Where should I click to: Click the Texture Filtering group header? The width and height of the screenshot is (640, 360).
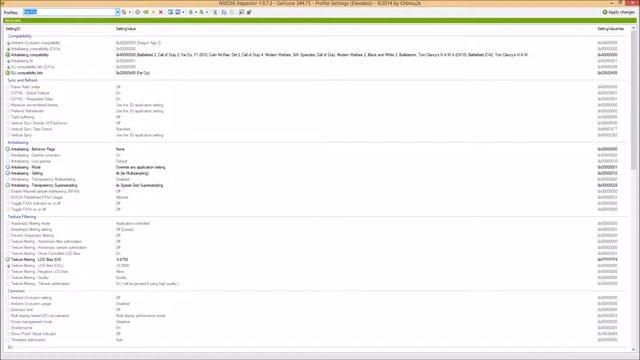tap(22, 217)
